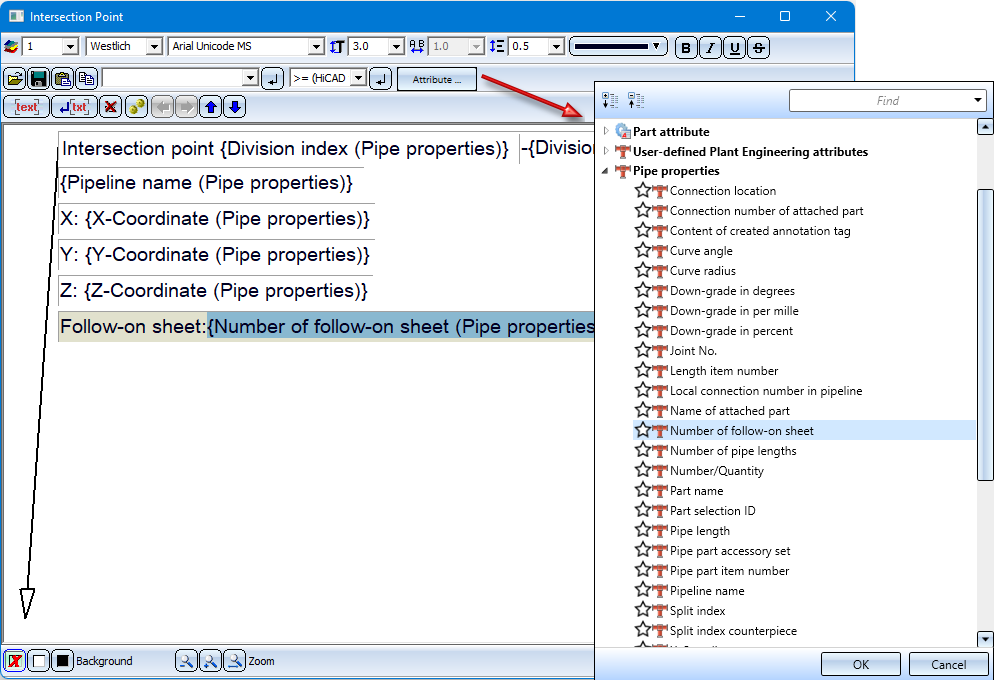Click the paste clipboard icon
996x682 pixels.
[62, 79]
